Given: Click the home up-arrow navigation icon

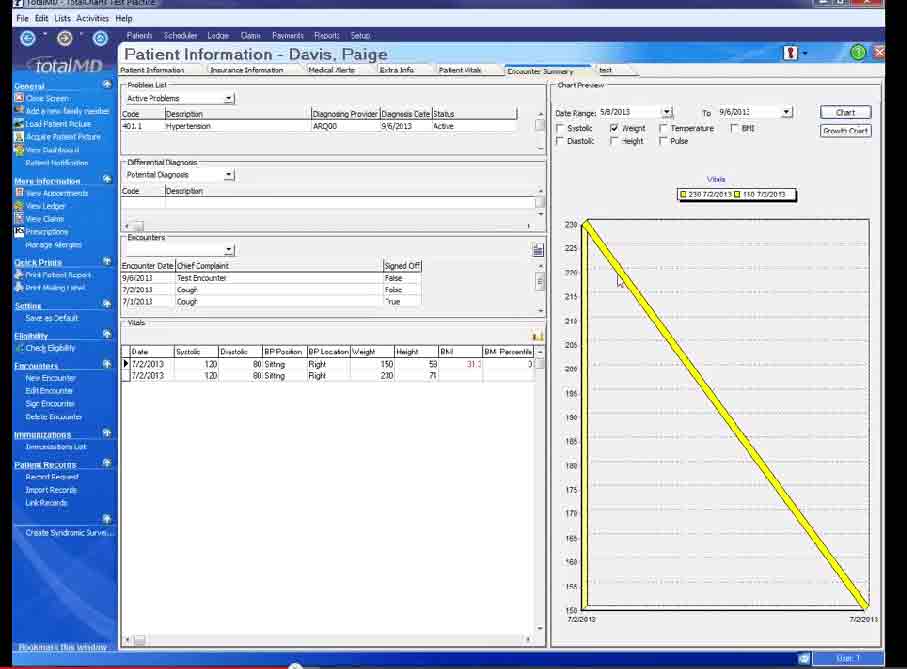Looking at the screenshot, I should (100, 39).
